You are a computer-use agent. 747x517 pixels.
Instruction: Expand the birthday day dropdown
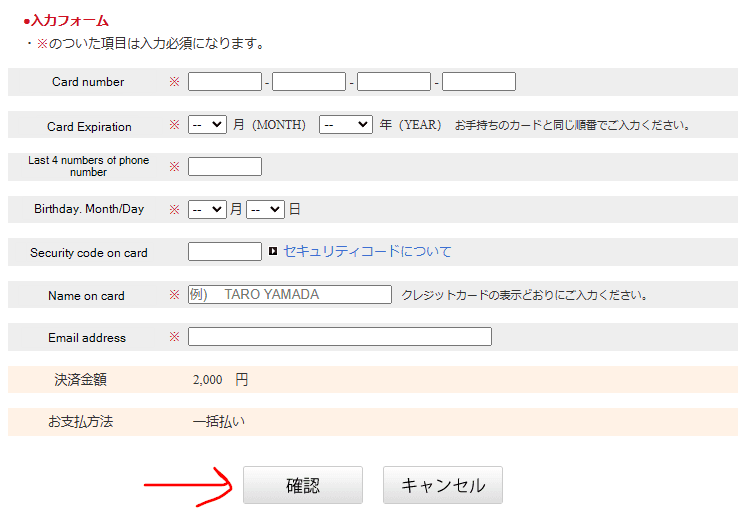click(x=266, y=210)
